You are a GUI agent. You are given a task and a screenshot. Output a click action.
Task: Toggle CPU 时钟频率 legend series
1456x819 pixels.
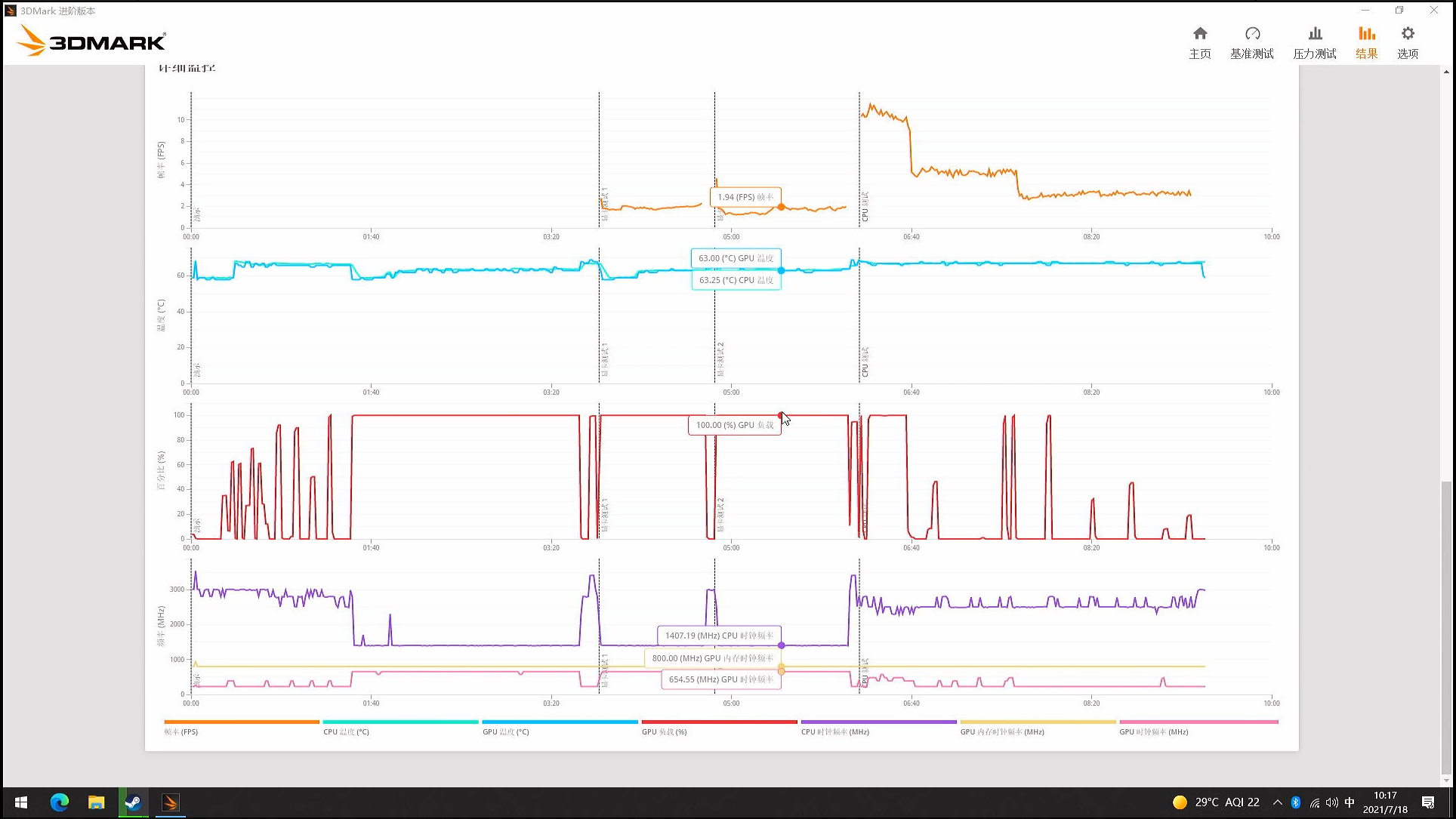tap(834, 731)
